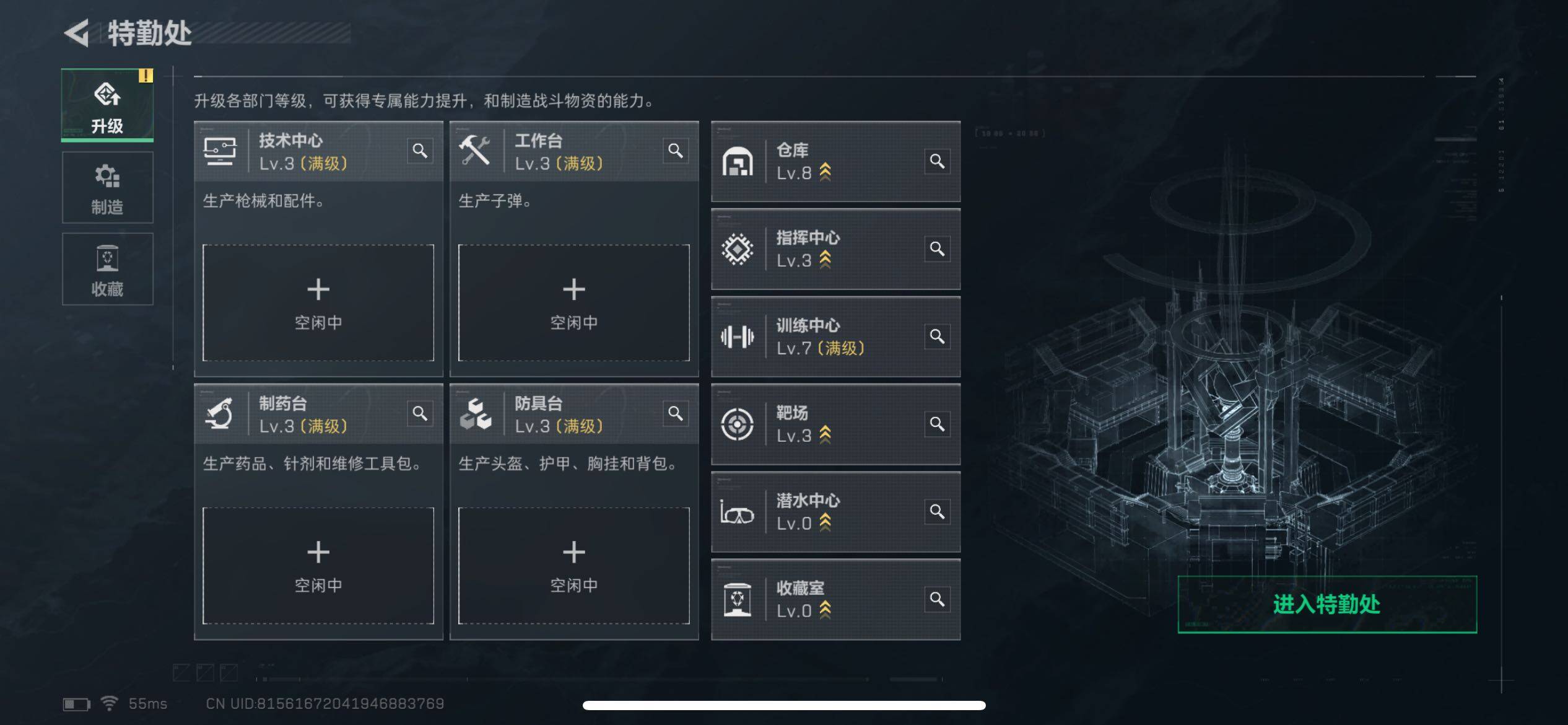
Task: Switch to the 收藏 tab
Action: (107, 269)
